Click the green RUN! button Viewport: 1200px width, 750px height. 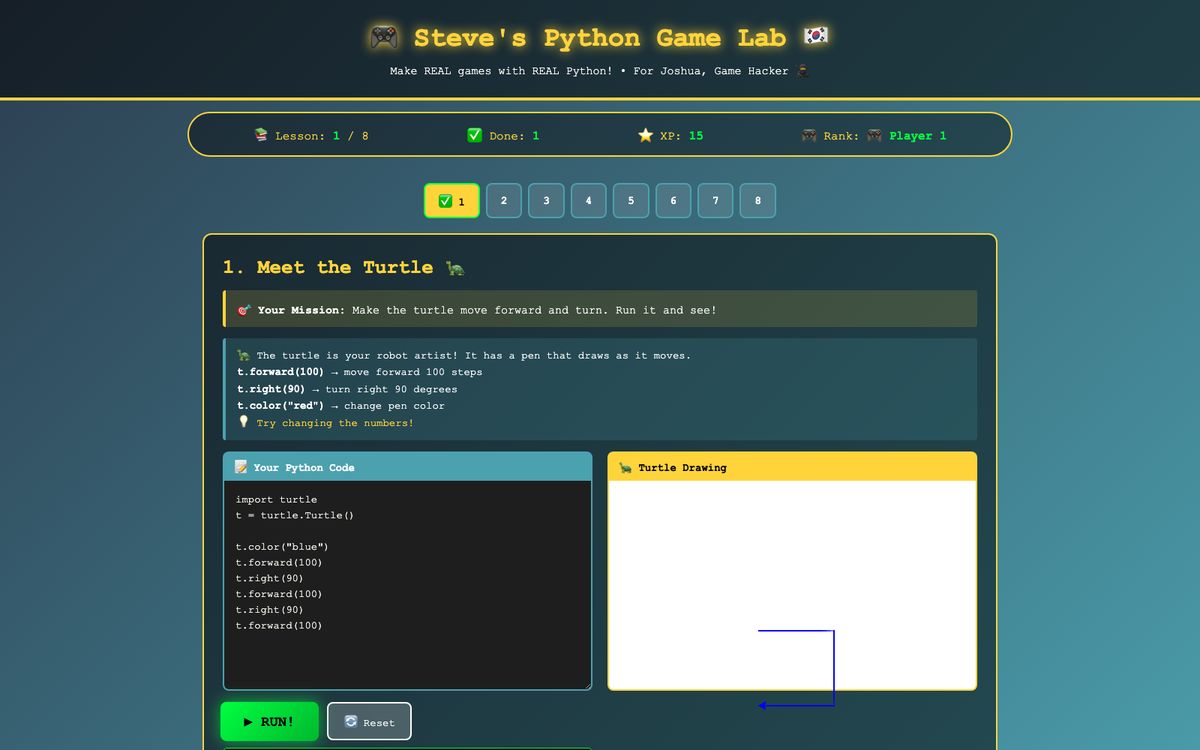click(270, 721)
